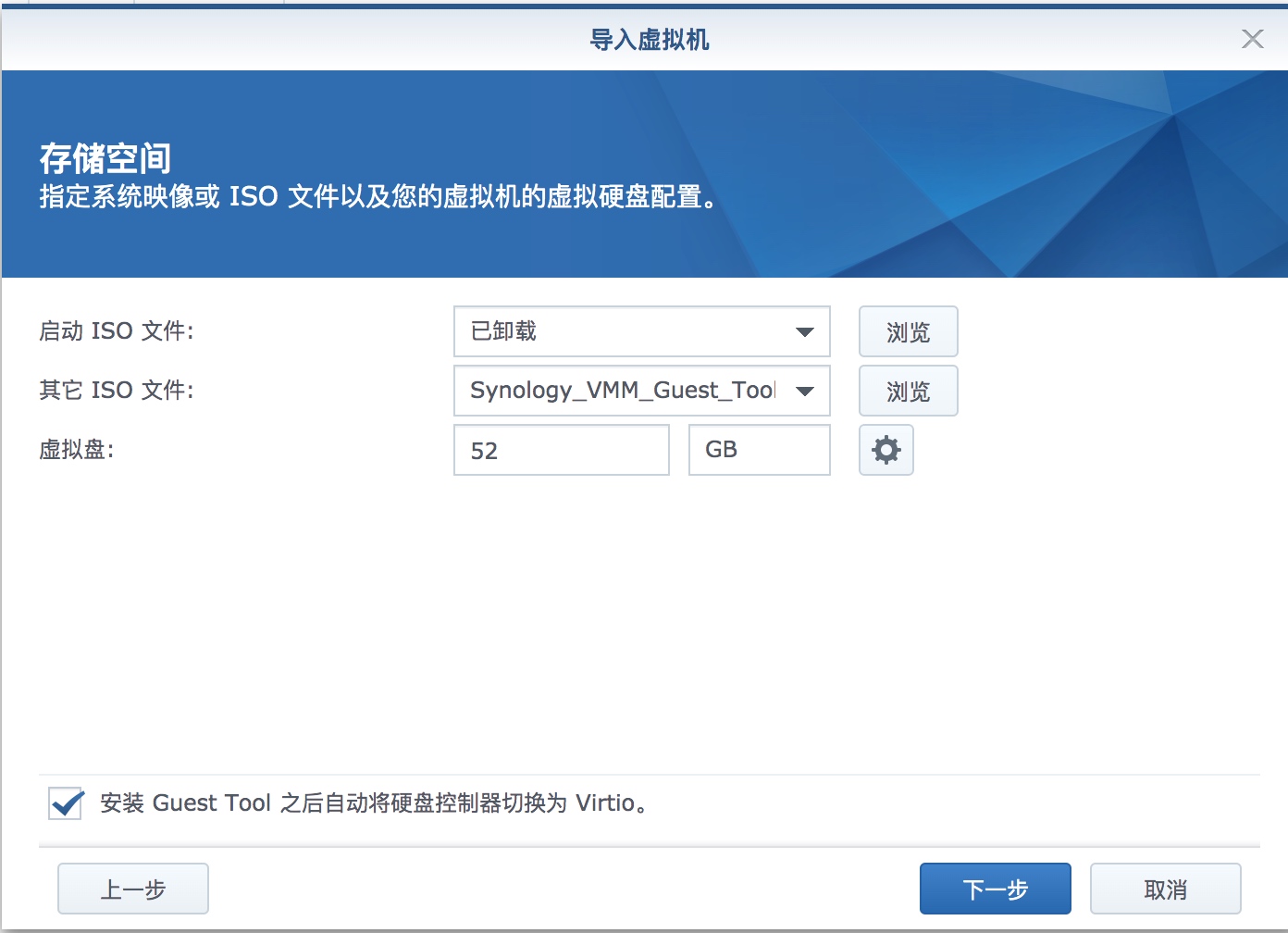Proceed with 下一步 button
Image resolution: width=1288 pixels, height=933 pixels.
point(995,889)
